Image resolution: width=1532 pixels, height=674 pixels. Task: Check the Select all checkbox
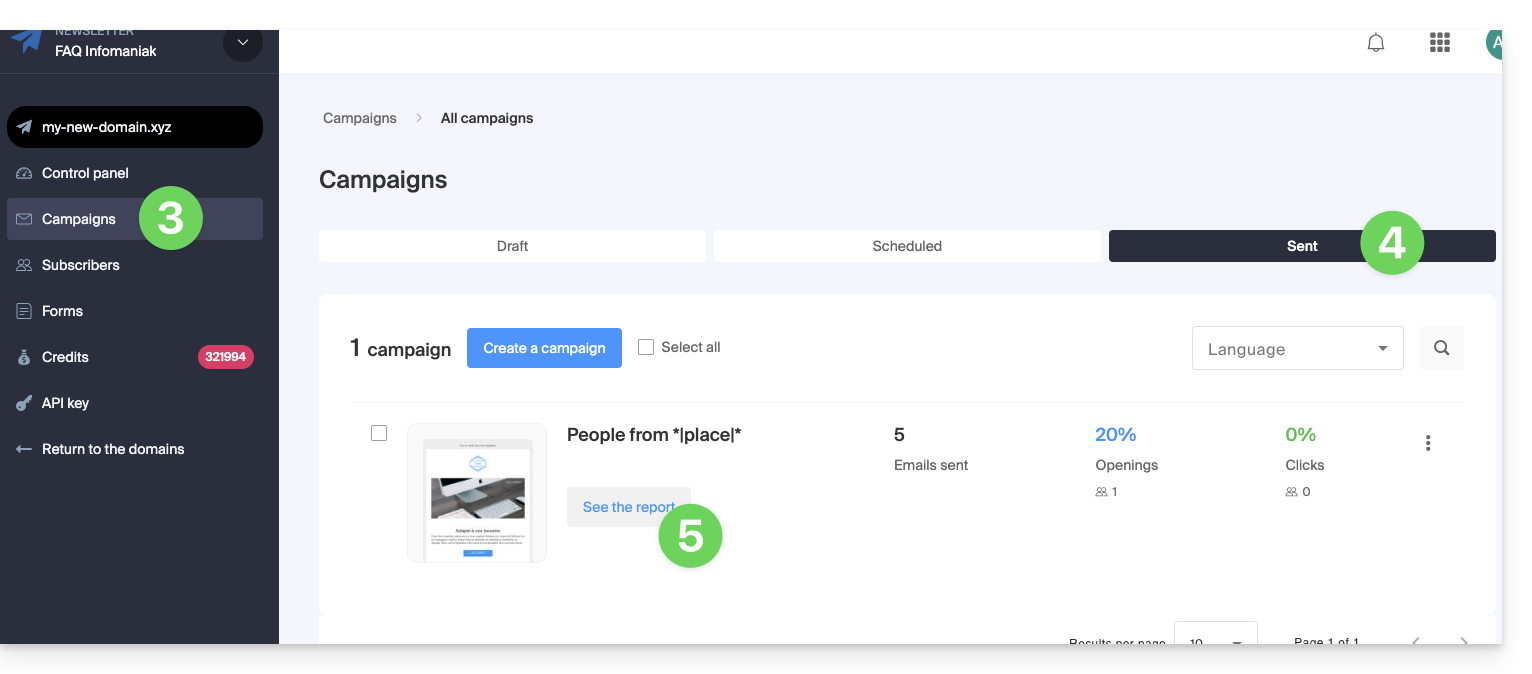click(646, 347)
